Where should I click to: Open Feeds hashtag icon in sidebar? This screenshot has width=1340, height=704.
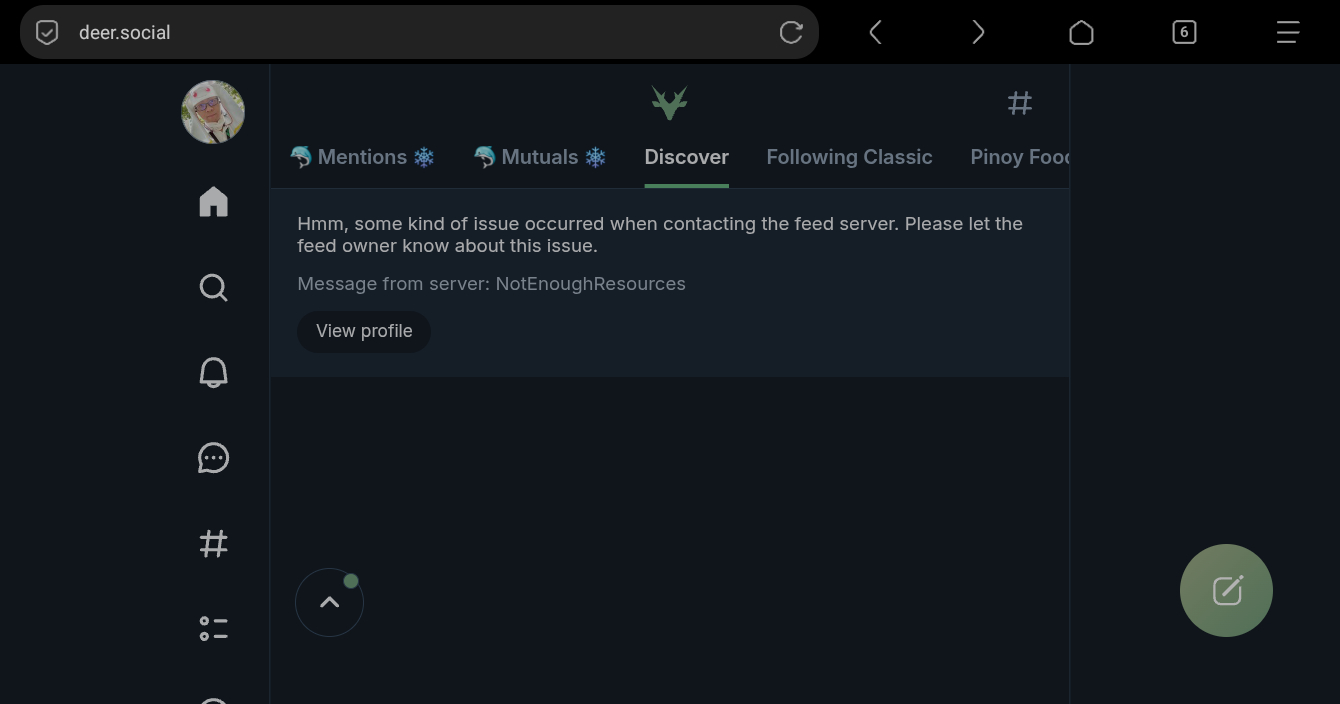click(x=213, y=544)
